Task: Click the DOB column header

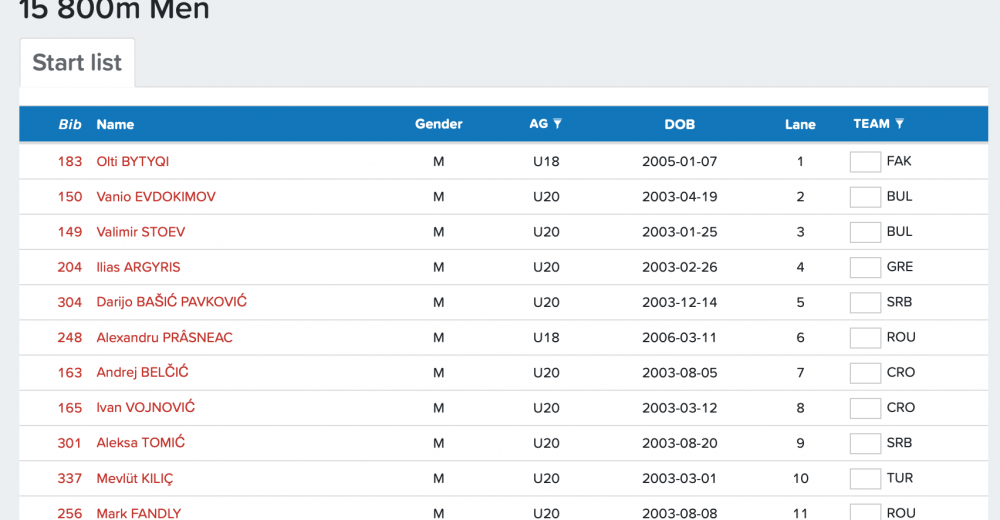Action: [x=679, y=125]
